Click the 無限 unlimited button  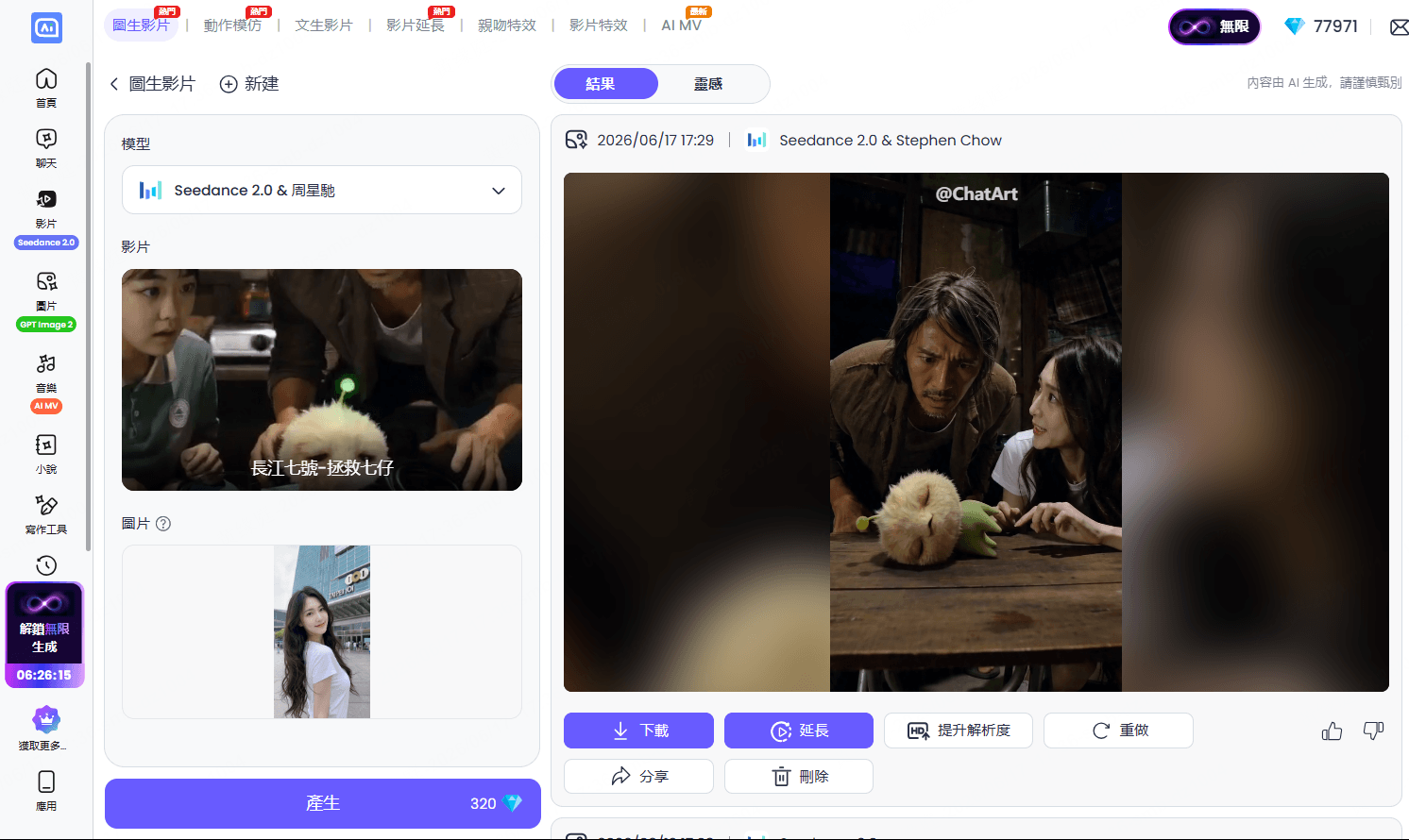click(1214, 26)
